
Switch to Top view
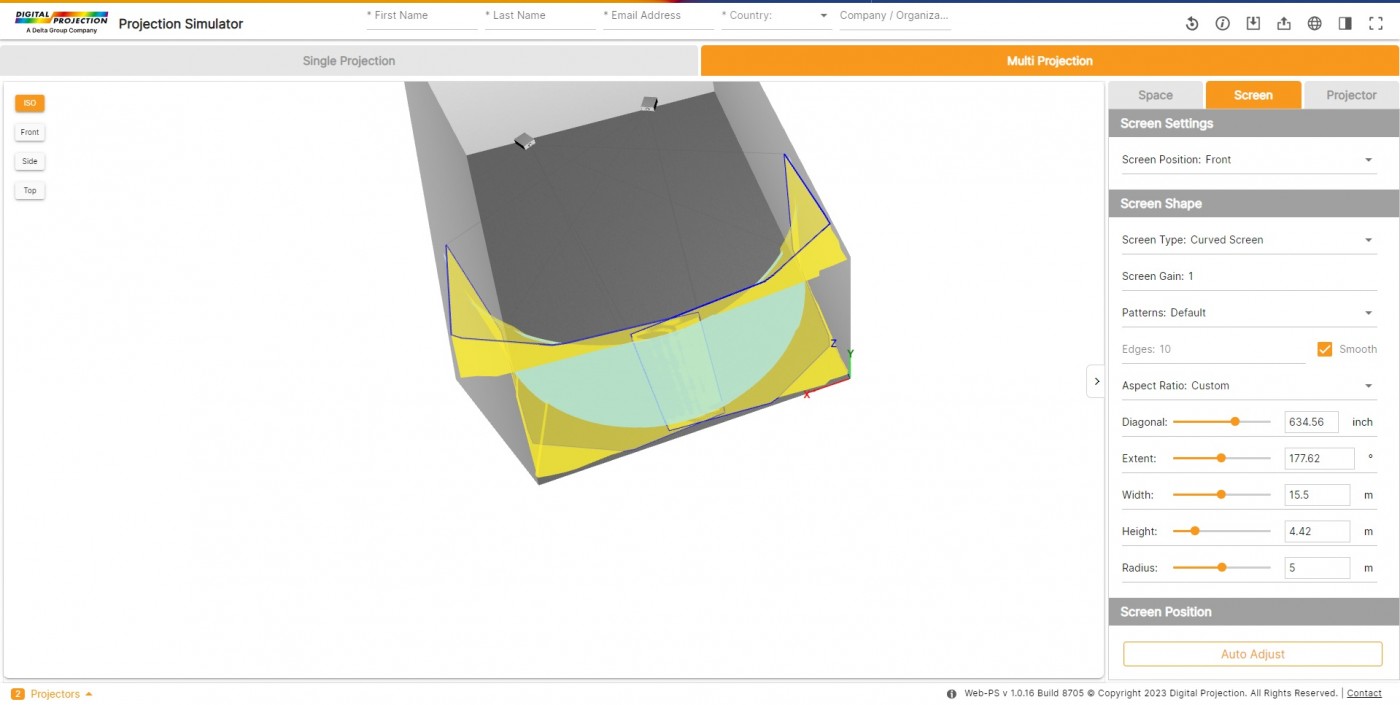(30, 190)
